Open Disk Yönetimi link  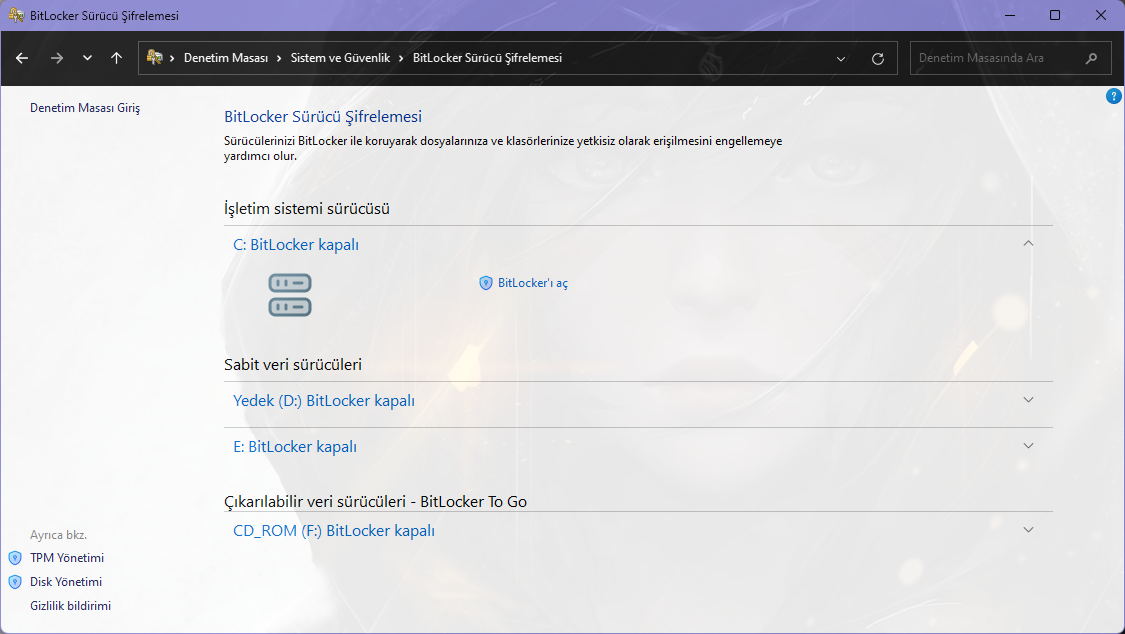[x=66, y=582]
